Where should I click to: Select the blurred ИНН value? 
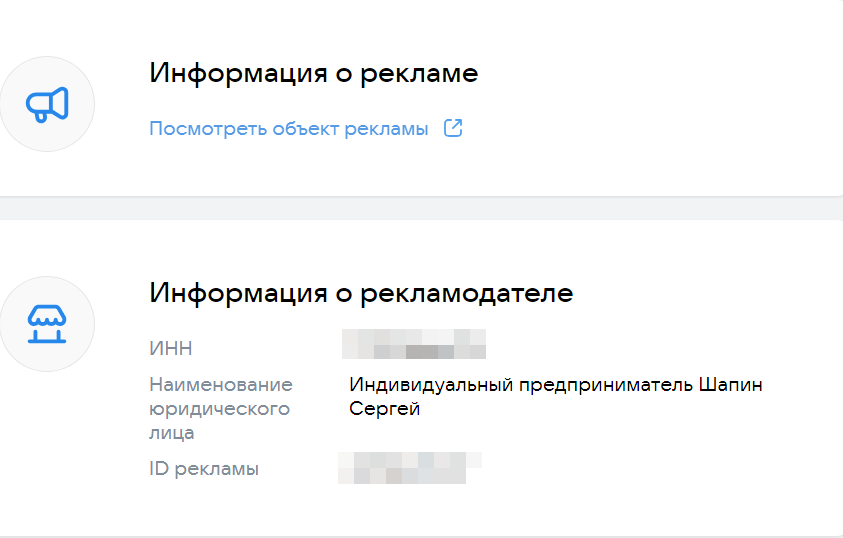point(413,343)
